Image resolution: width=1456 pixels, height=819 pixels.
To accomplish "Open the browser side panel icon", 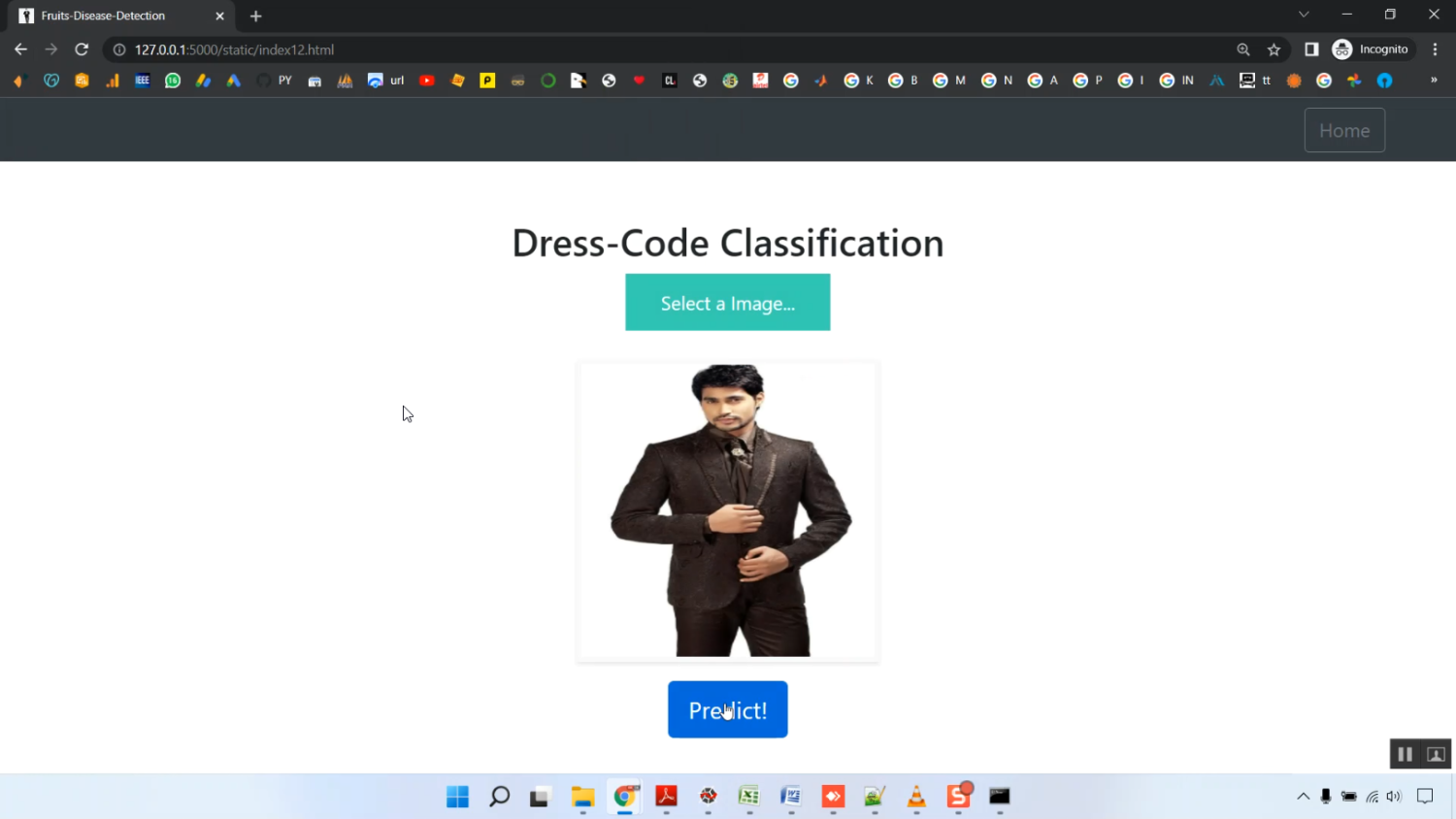I will click(1311, 49).
